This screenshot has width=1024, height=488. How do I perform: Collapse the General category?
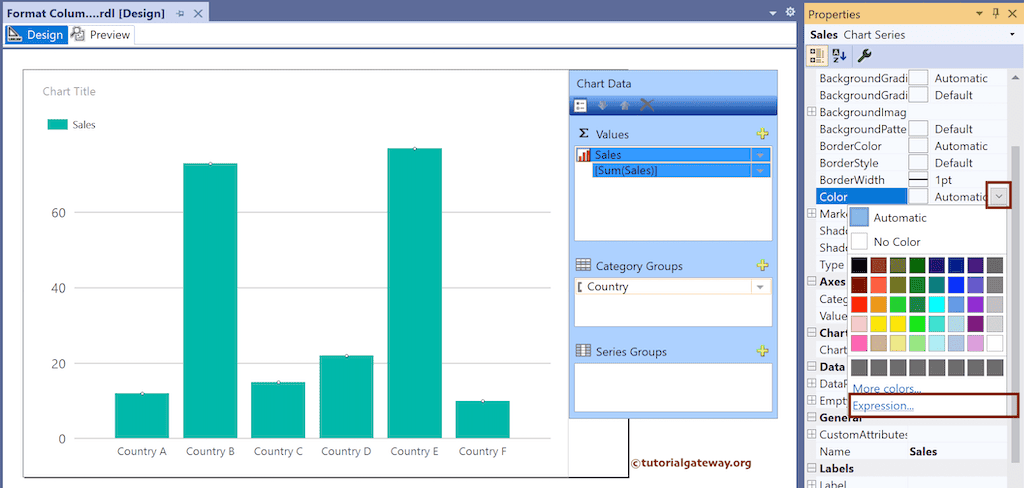pyautogui.click(x=812, y=417)
